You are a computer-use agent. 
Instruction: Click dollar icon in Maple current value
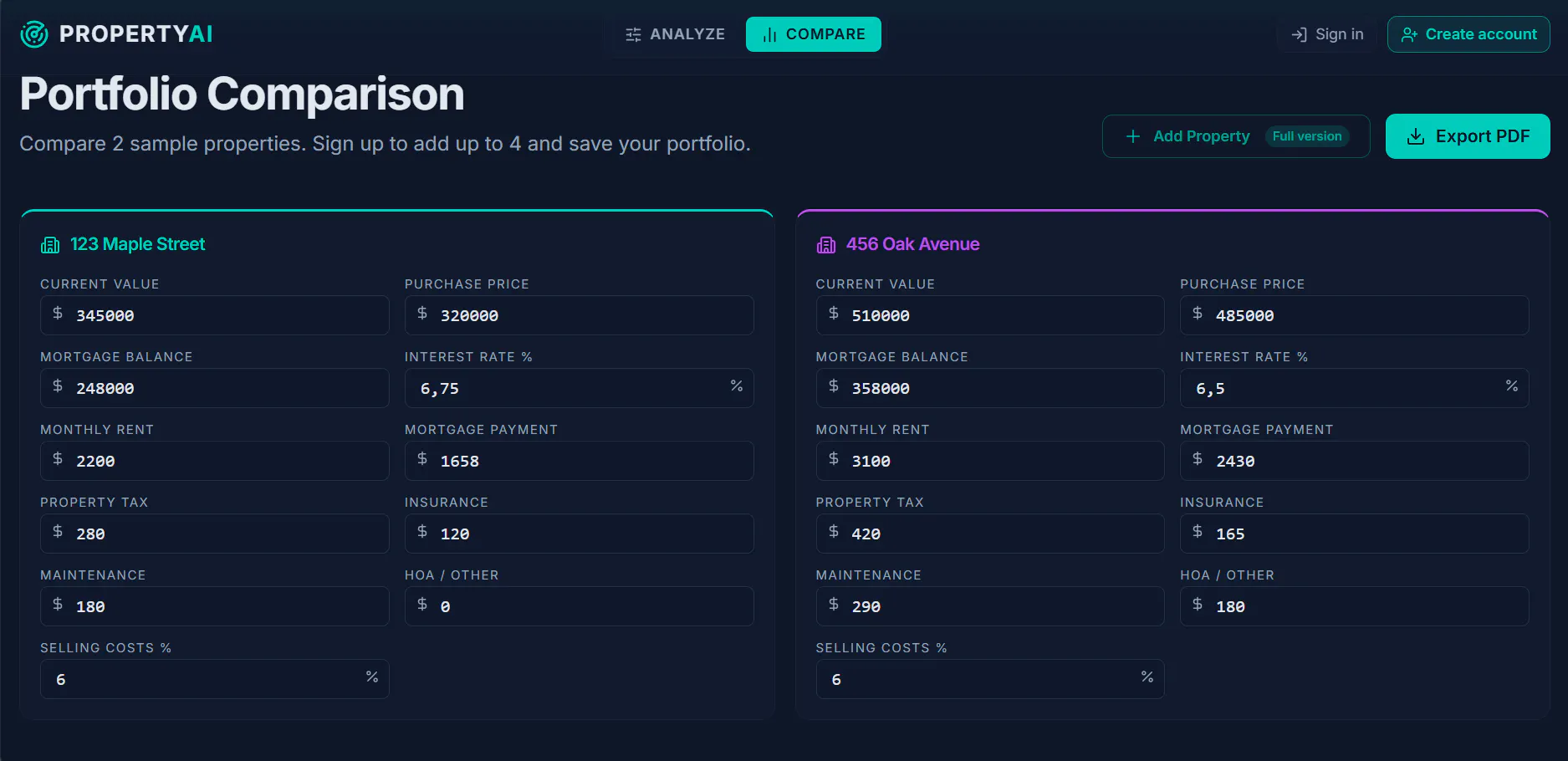(58, 313)
